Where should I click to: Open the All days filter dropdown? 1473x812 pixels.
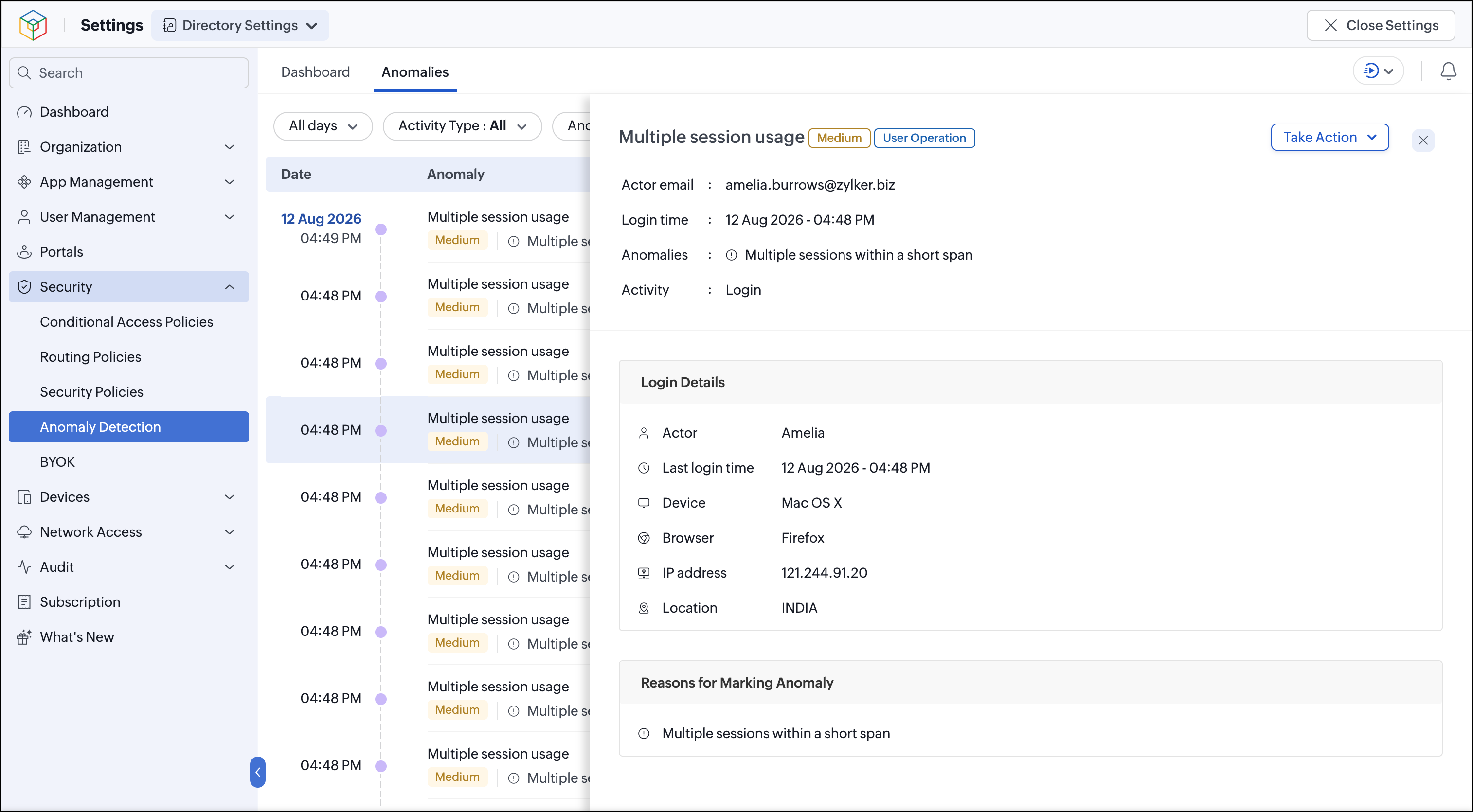(323, 126)
